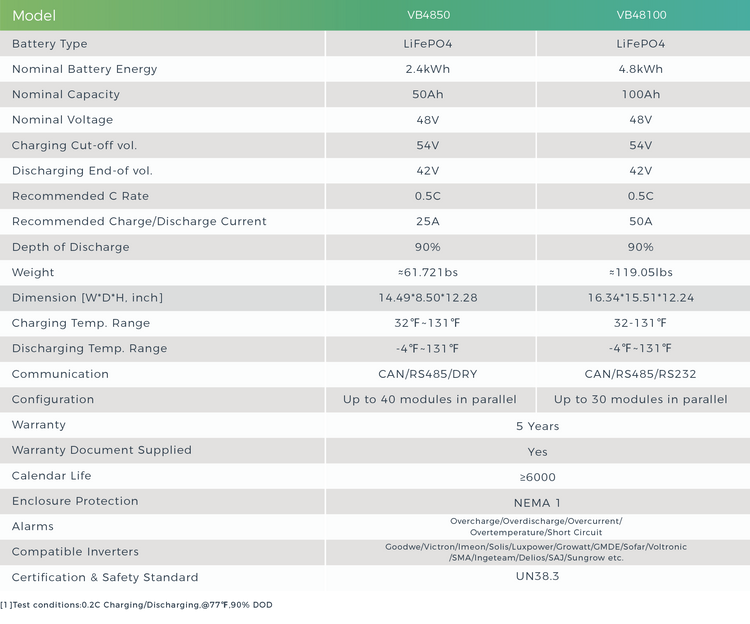This screenshot has height=624, width=750.
Task: Click the Charging Temp. Range label
Action: 81,323
